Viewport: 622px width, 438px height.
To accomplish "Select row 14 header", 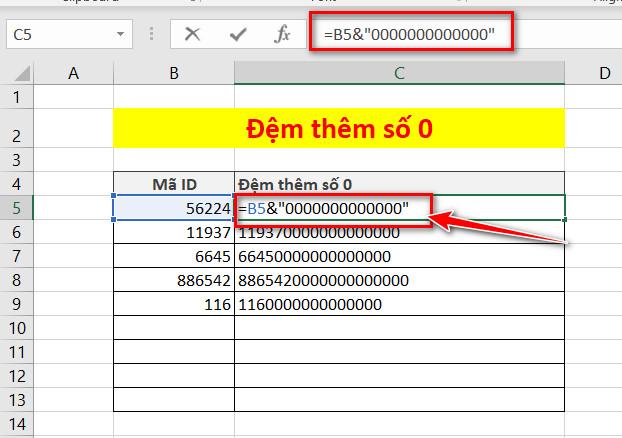I will 17,424.
